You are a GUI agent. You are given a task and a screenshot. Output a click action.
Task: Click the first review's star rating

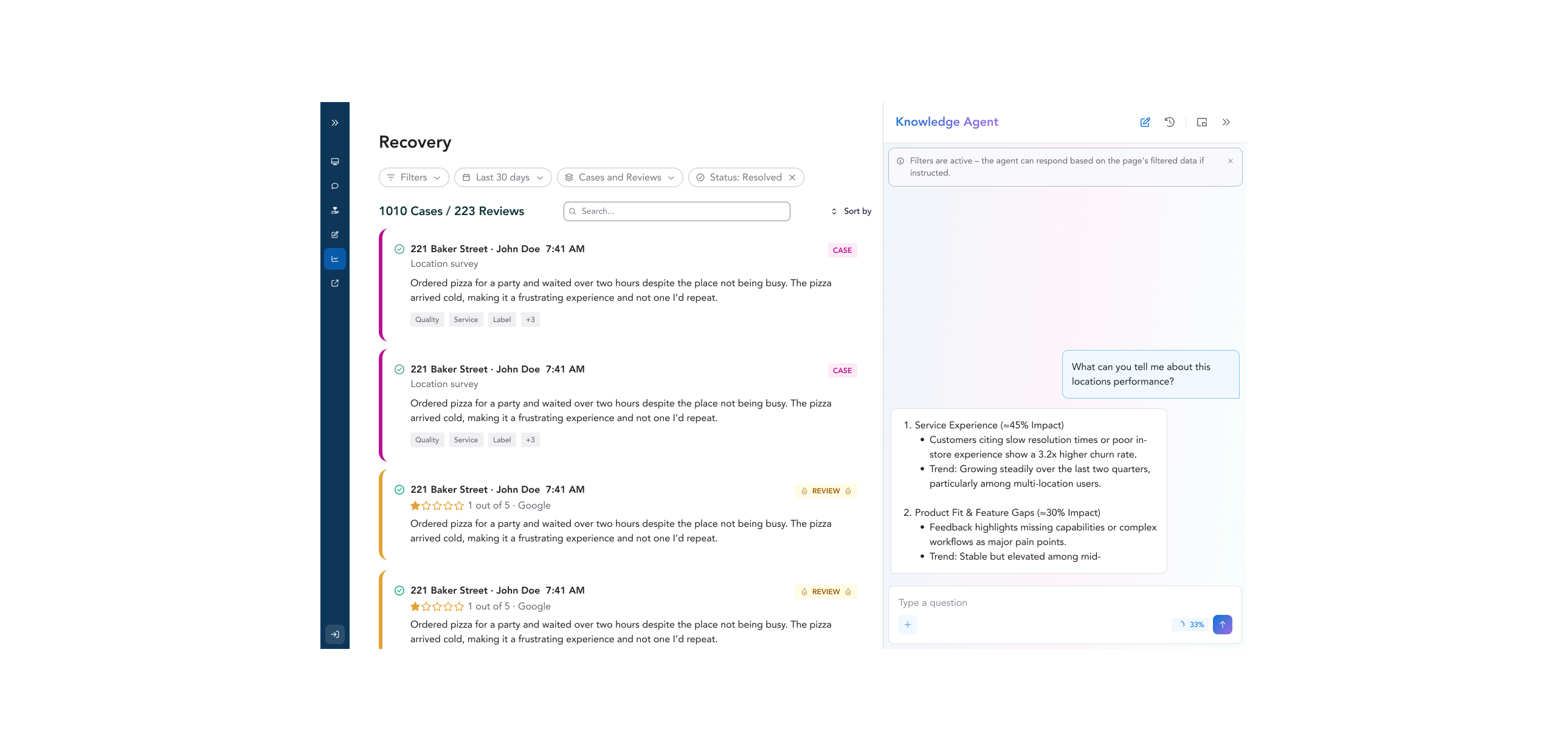[437, 506]
